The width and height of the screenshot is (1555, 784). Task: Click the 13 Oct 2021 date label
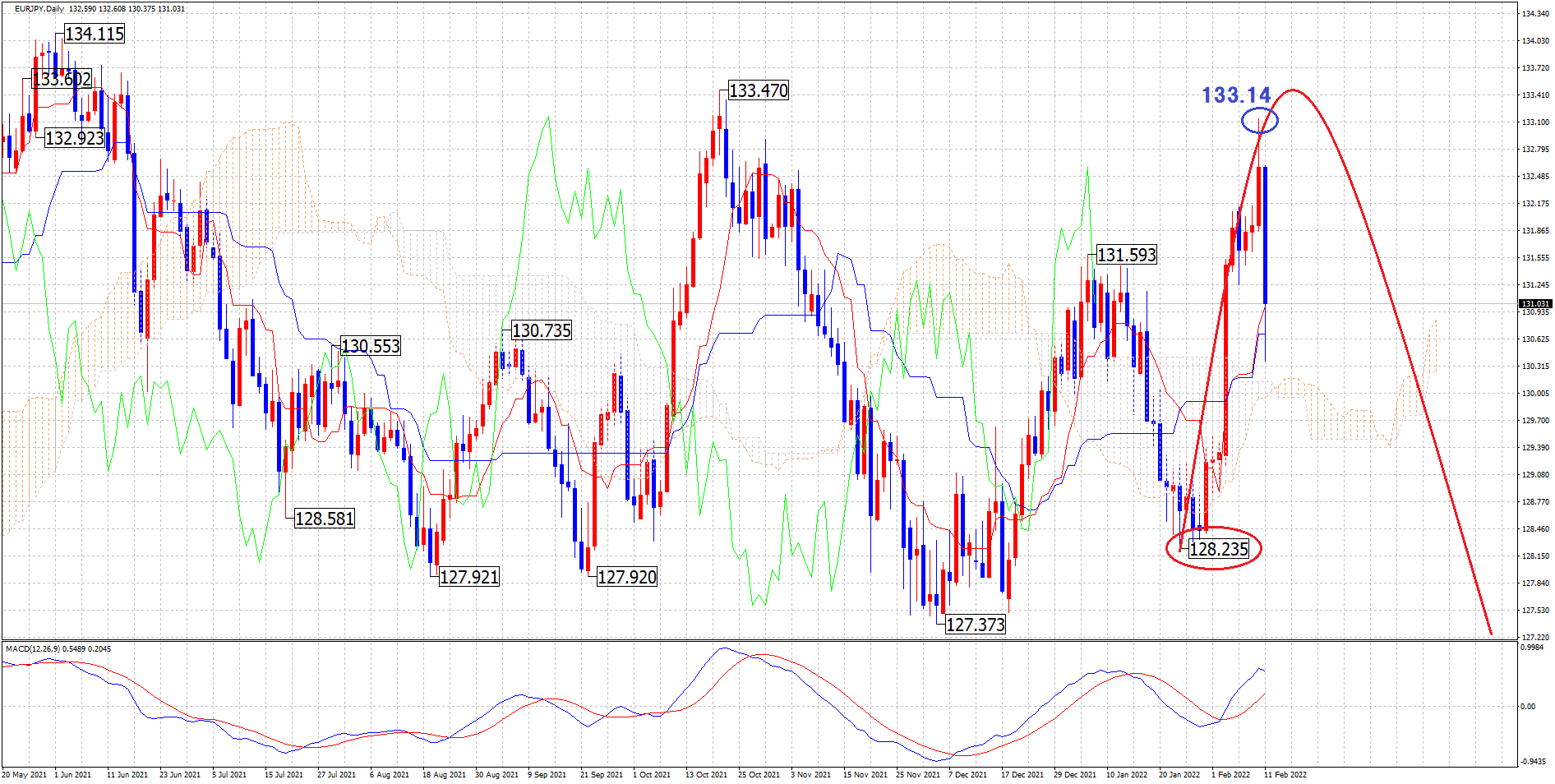click(706, 774)
